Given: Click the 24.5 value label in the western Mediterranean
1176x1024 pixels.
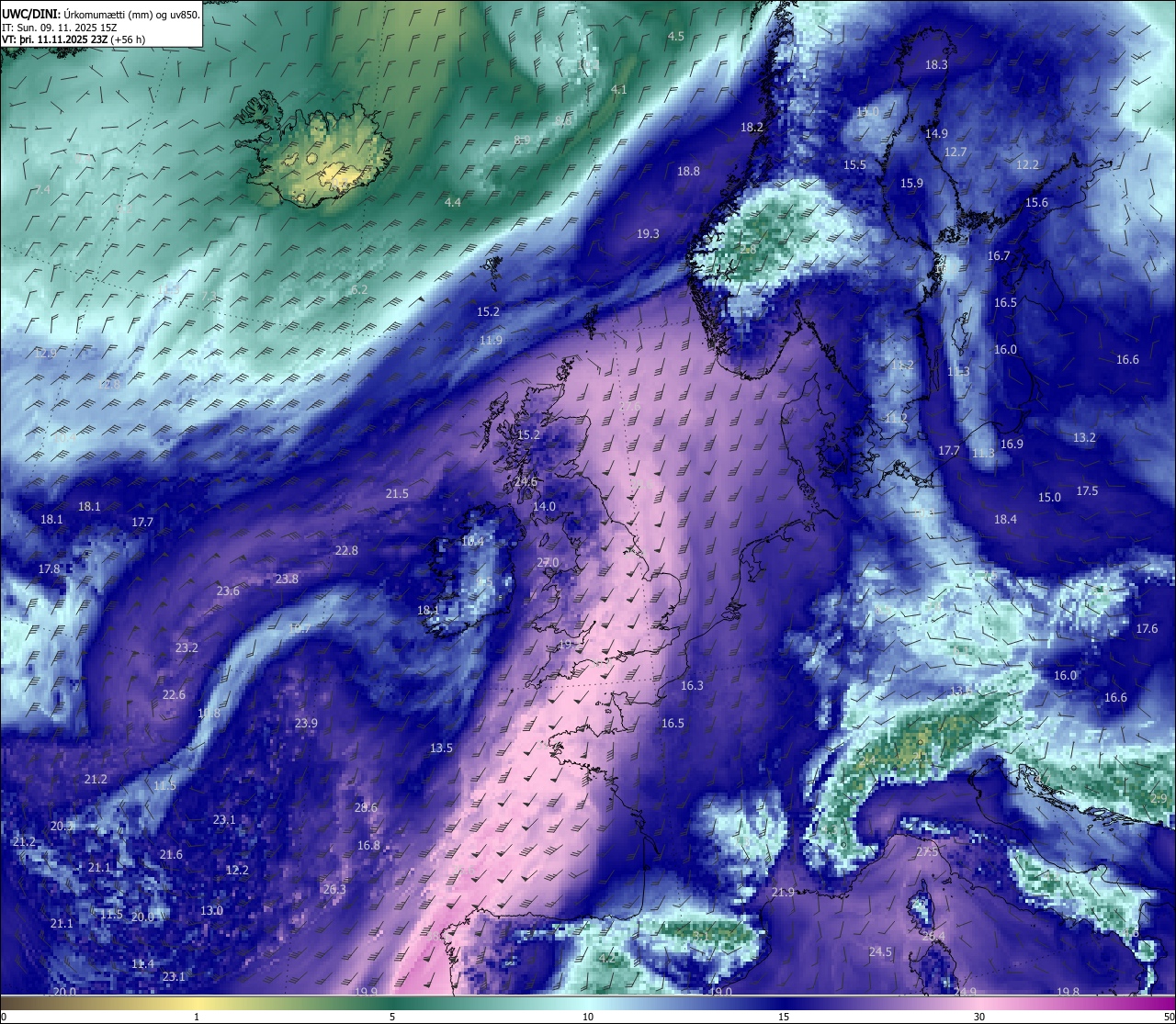Looking at the screenshot, I should pos(880,952).
